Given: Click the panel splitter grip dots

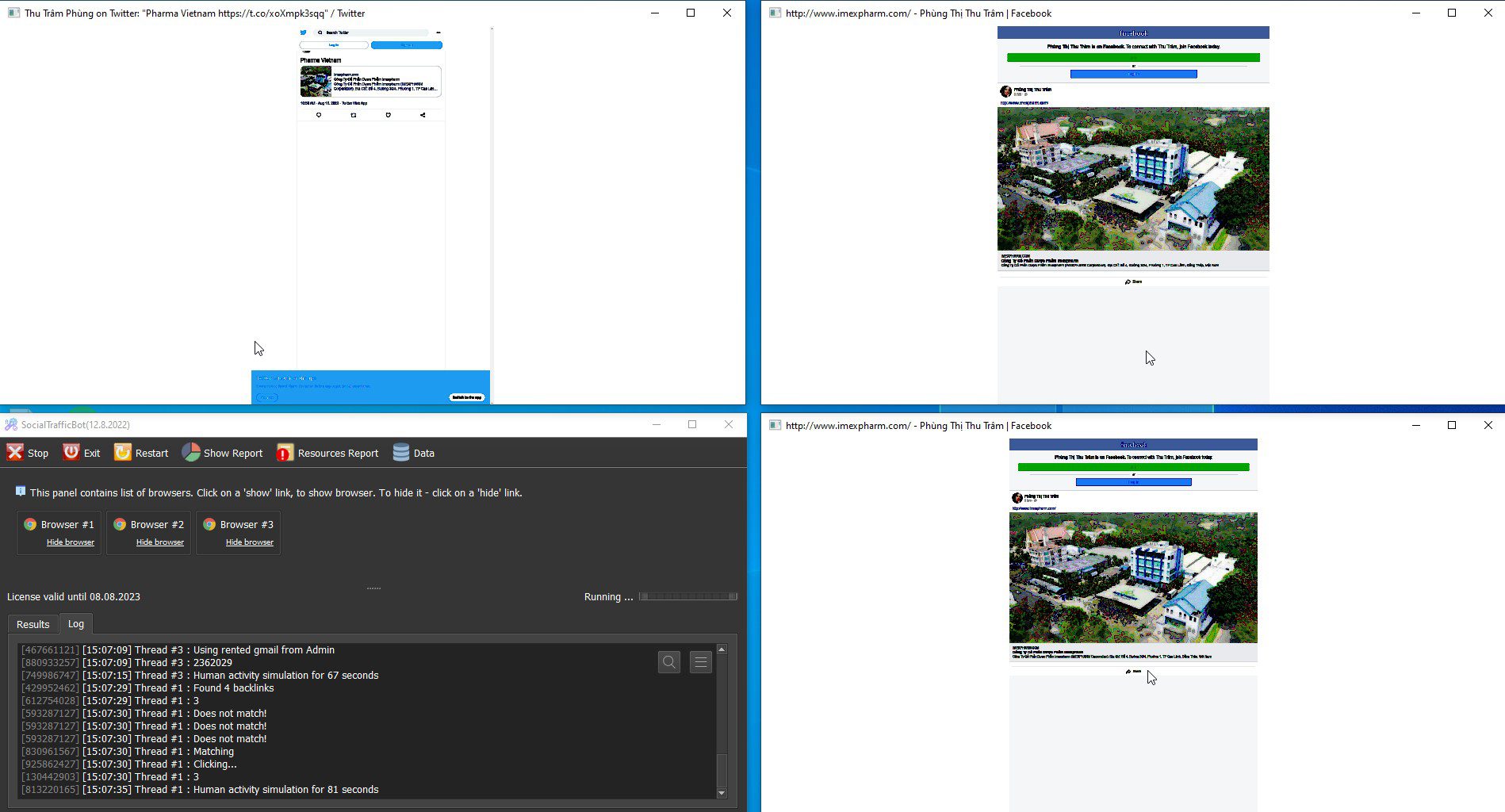Looking at the screenshot, I should click(374, 588).
